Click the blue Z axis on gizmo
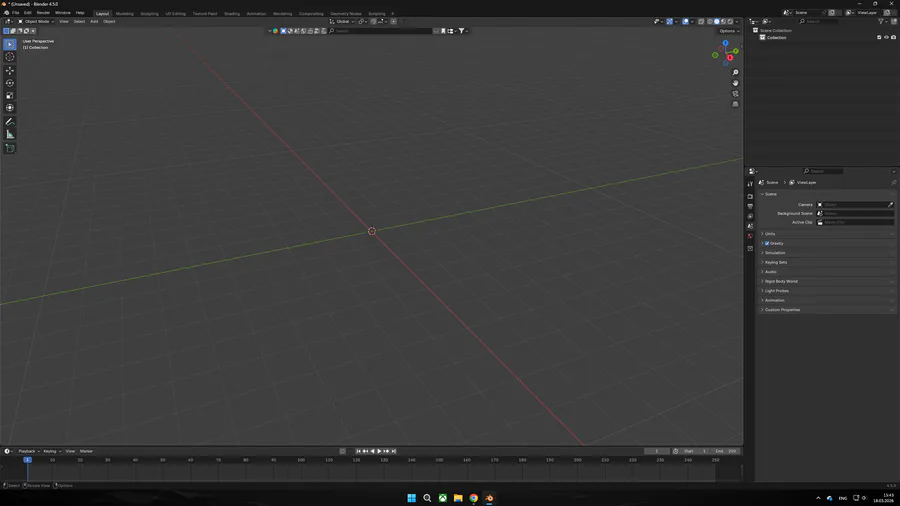 [726, 43]
